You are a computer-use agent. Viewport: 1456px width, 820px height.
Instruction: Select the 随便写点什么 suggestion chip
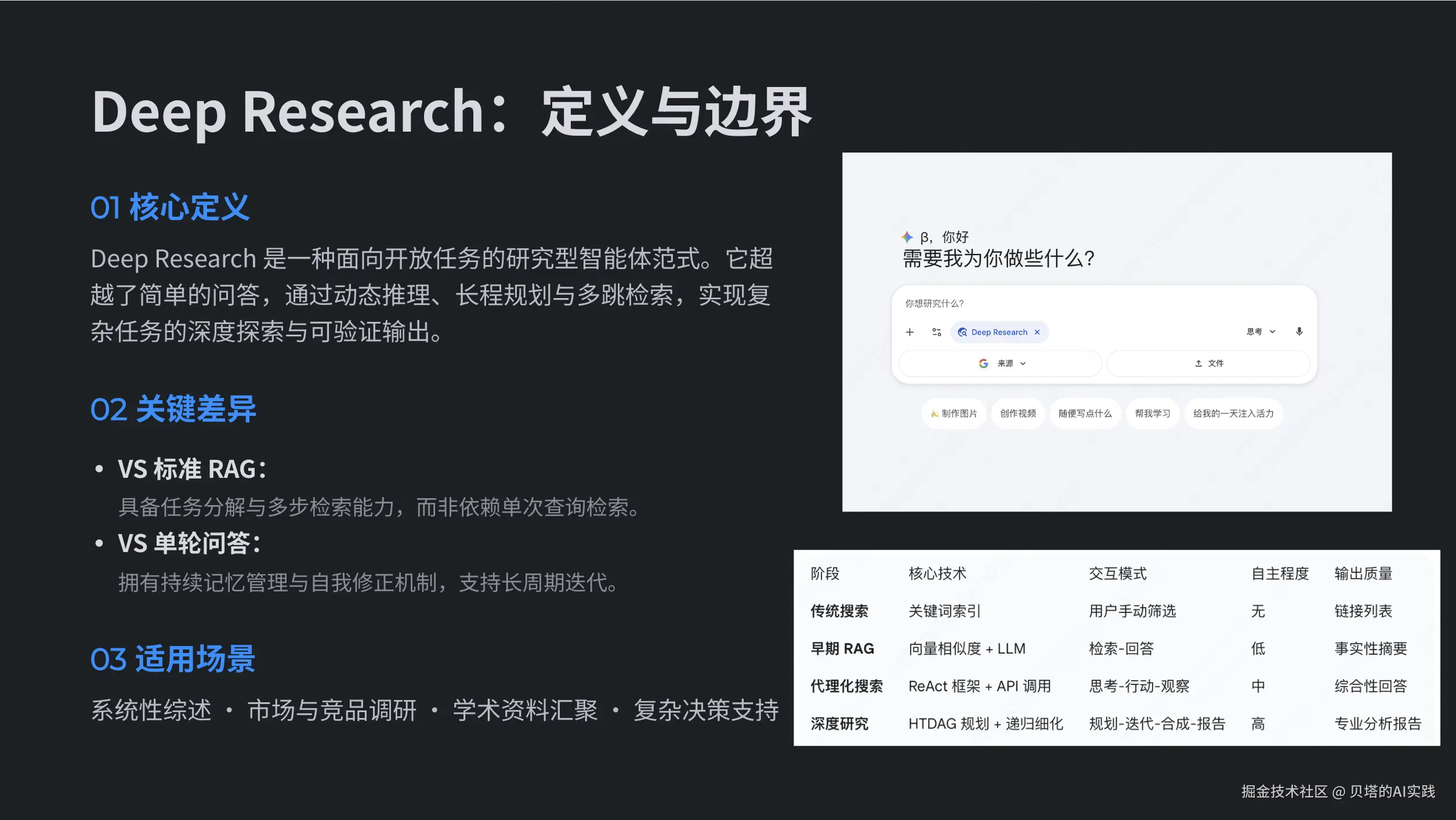coord(1085,413)
